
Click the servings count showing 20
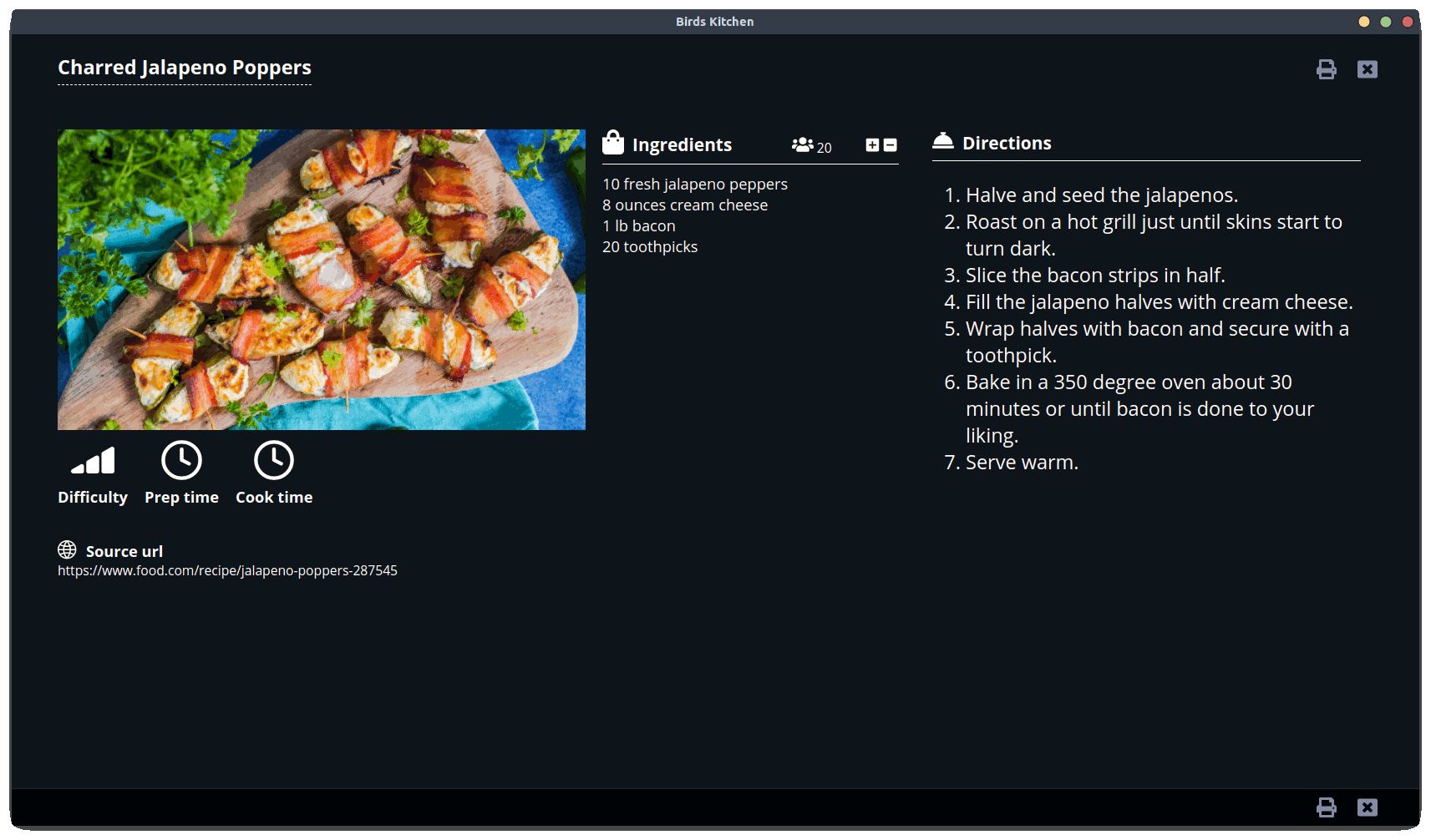[824, 147]
